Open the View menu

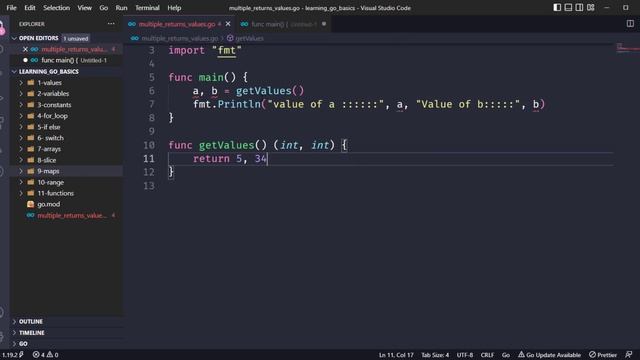(x=84, y=8)
